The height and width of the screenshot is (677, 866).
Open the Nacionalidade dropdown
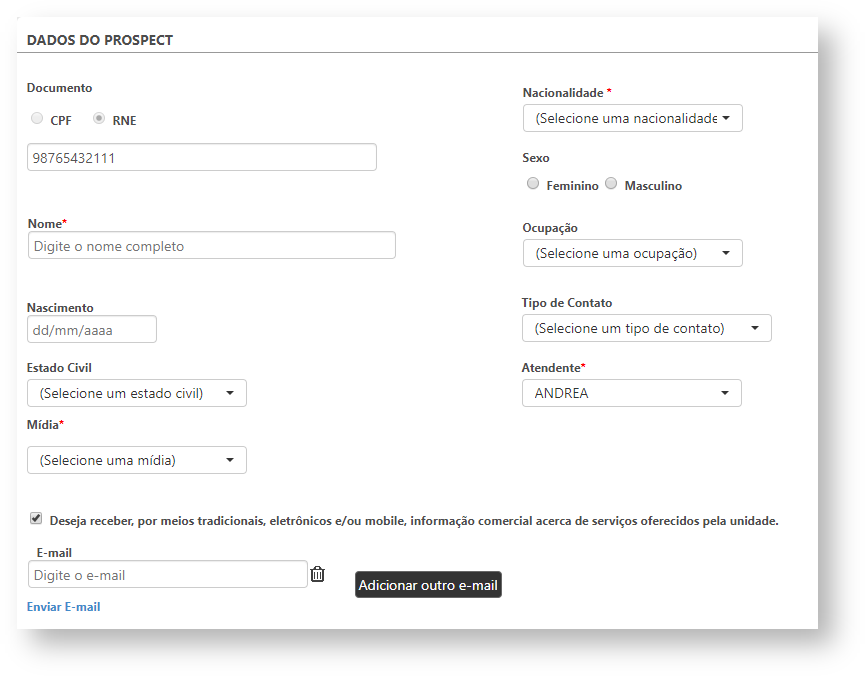tap(632, 118)
